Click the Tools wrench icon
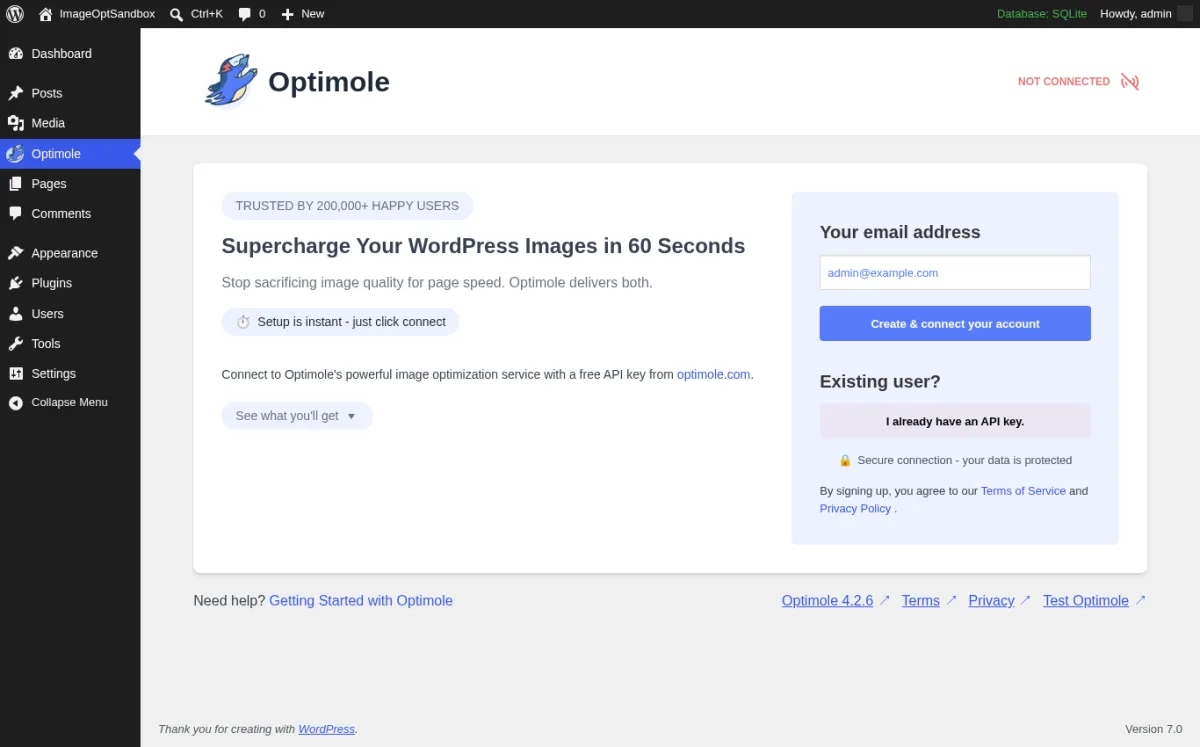 click(15, 344)
